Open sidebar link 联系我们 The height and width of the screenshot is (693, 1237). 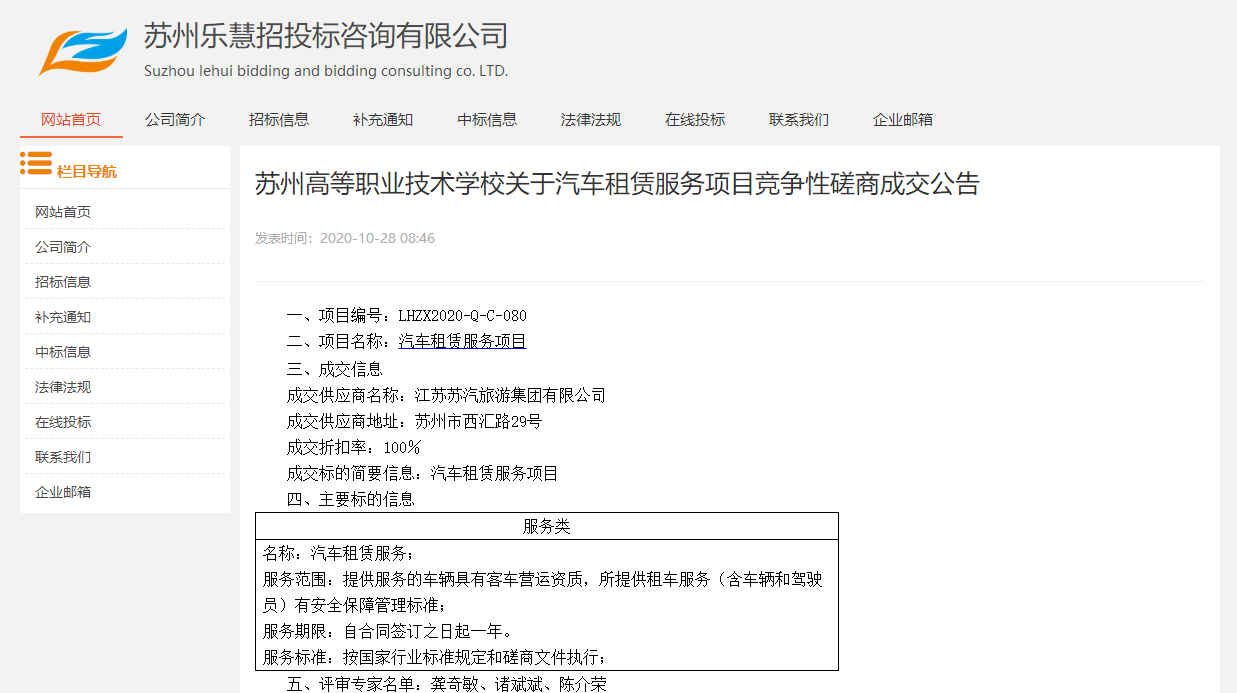63,457
